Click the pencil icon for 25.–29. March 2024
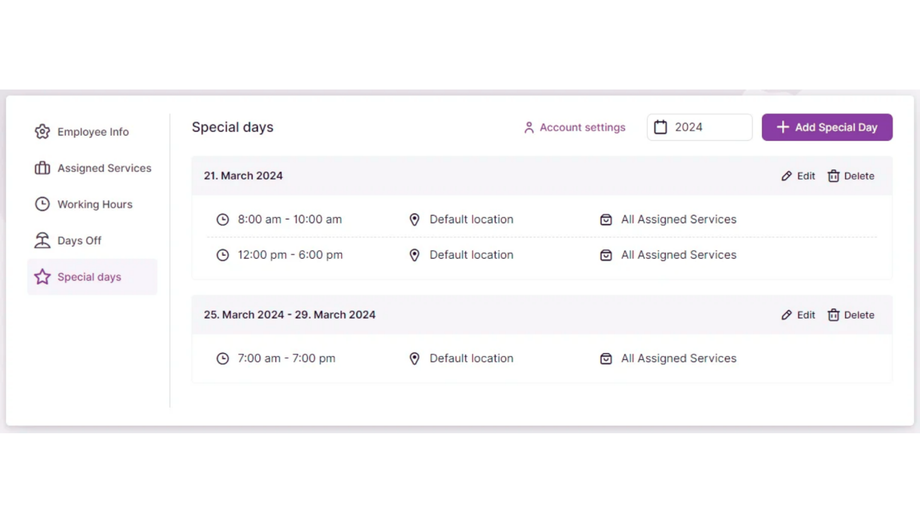The height and width of the screenshot is (517, 920). [787, 315]
